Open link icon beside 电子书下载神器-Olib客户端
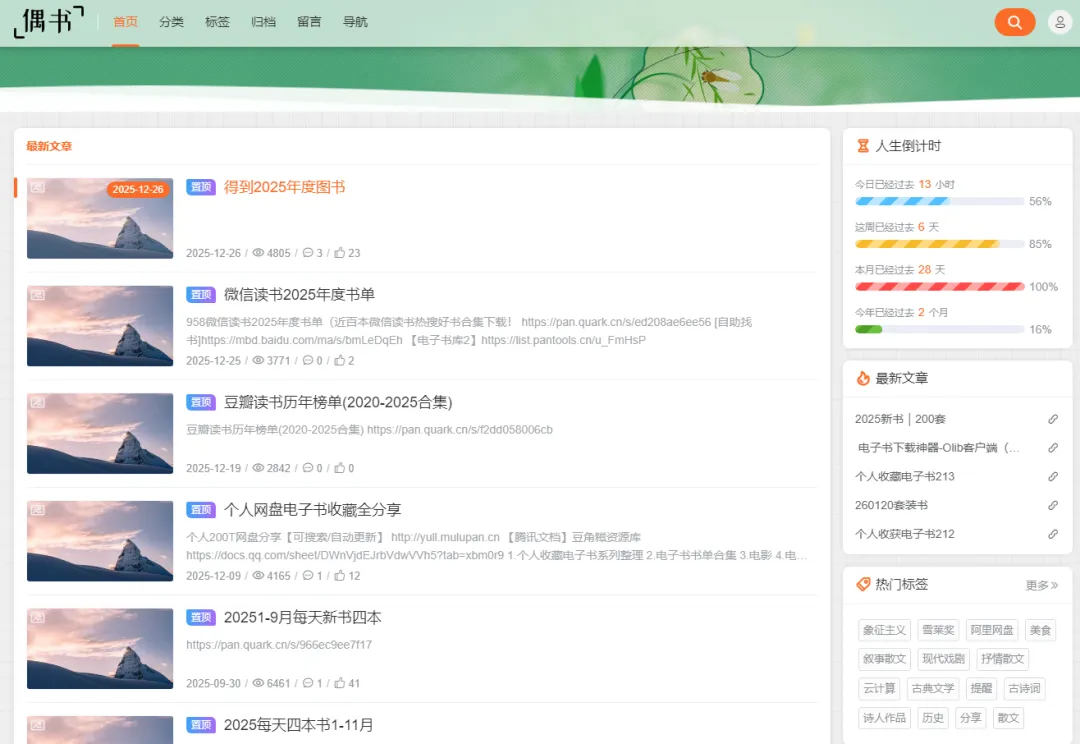This screenshot has height=744, width=1080. coord(1053,448)
